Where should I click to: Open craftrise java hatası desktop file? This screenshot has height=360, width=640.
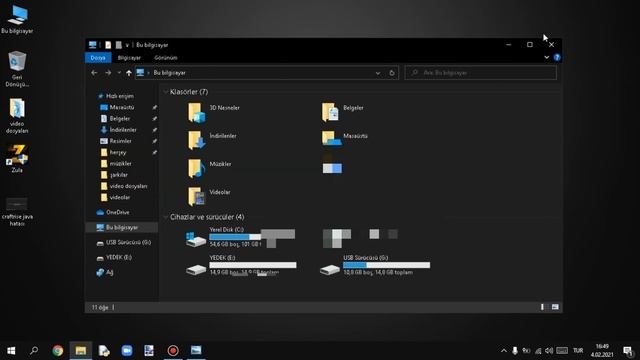(17, 212)
